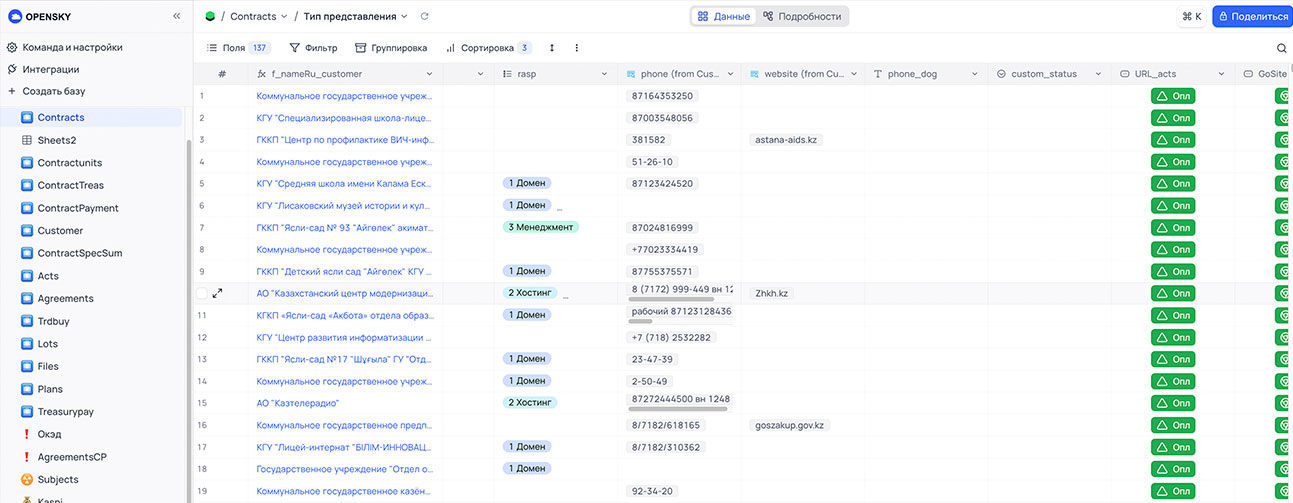Click the Acts table icon in sidebar
1293x503 pixels.
(x=27, y=276)
